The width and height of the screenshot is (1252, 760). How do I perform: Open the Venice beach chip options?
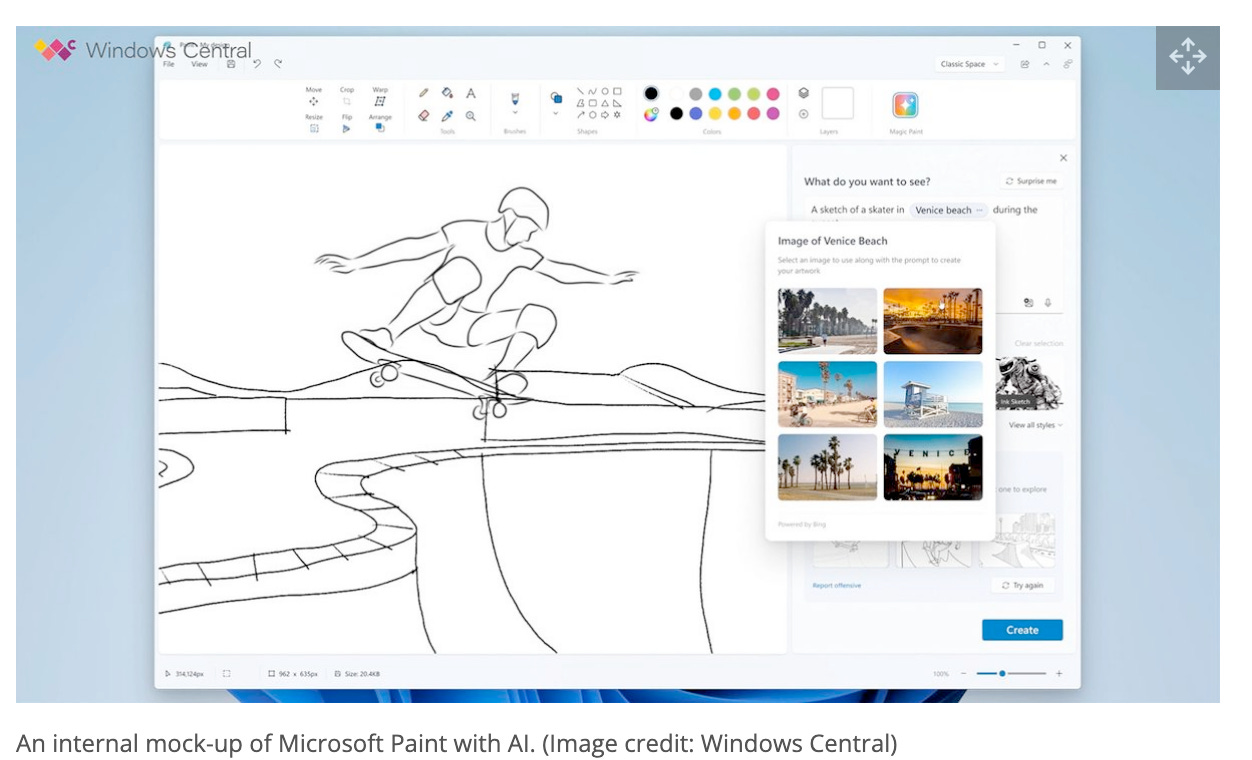tap(980, 210)
